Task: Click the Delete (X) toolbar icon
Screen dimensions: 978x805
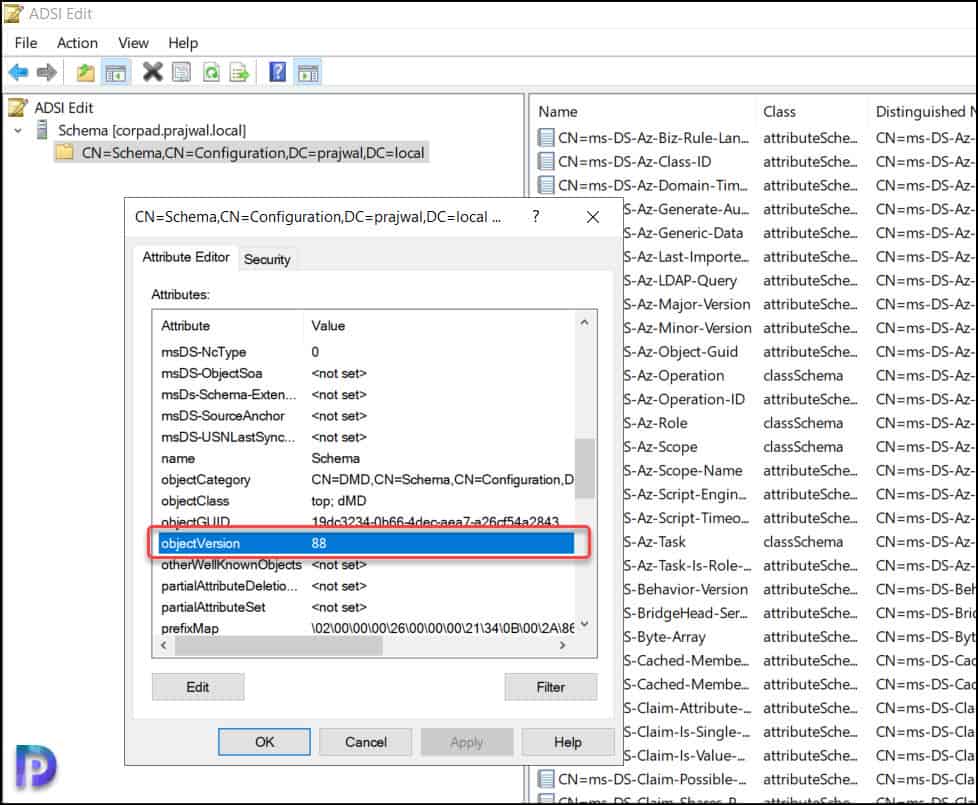Action: (x=150, y=71)
